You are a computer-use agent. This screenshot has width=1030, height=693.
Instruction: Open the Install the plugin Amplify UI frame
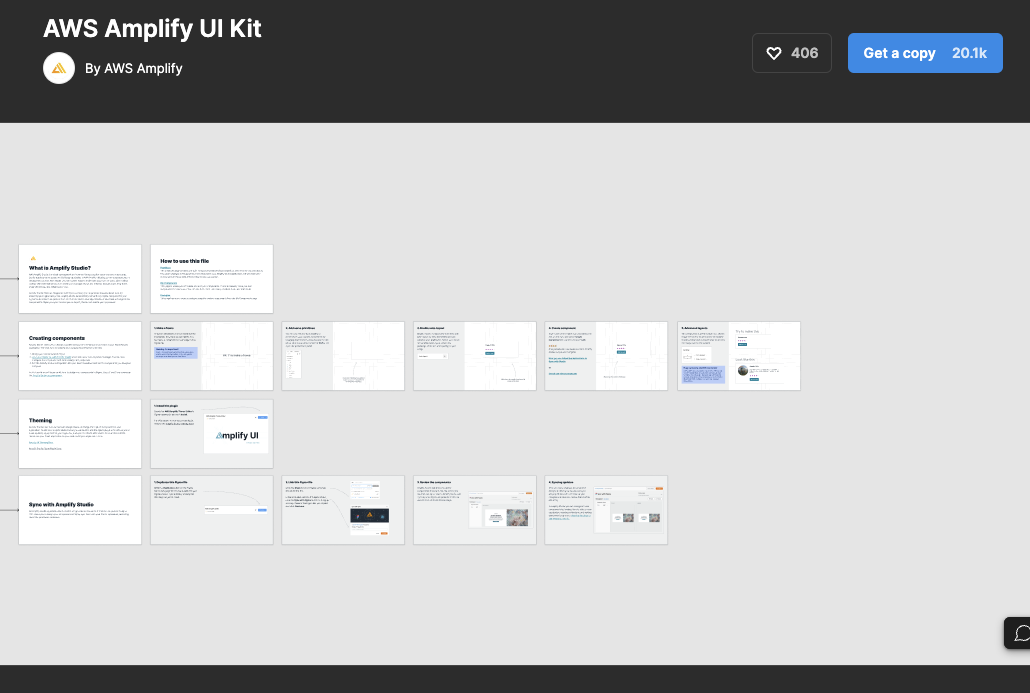click(212, 434)
